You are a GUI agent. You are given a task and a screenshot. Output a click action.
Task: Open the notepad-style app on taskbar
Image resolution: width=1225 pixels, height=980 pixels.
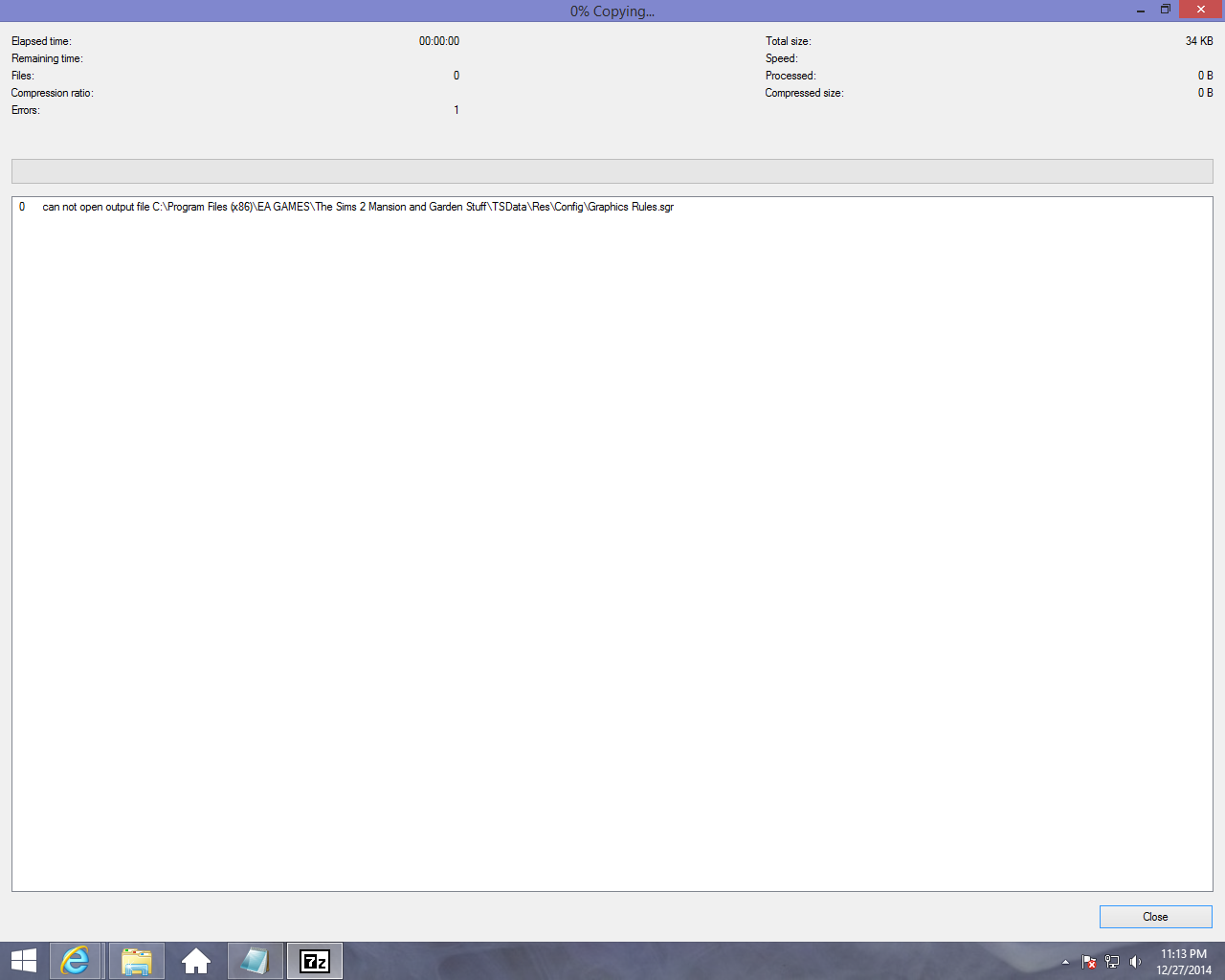[x=255, y=961]
